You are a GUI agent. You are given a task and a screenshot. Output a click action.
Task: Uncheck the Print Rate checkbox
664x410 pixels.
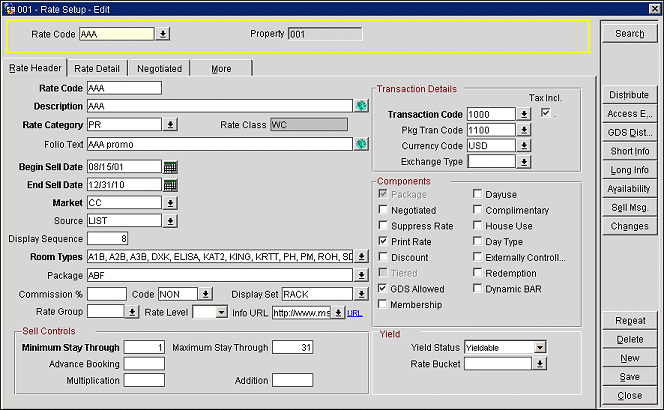pos(384,242)
